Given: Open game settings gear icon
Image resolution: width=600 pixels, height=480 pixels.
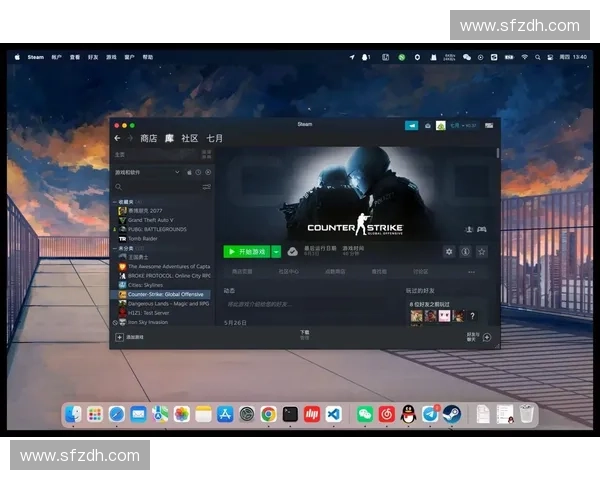Looking at the screenshot, I should 449,252.
